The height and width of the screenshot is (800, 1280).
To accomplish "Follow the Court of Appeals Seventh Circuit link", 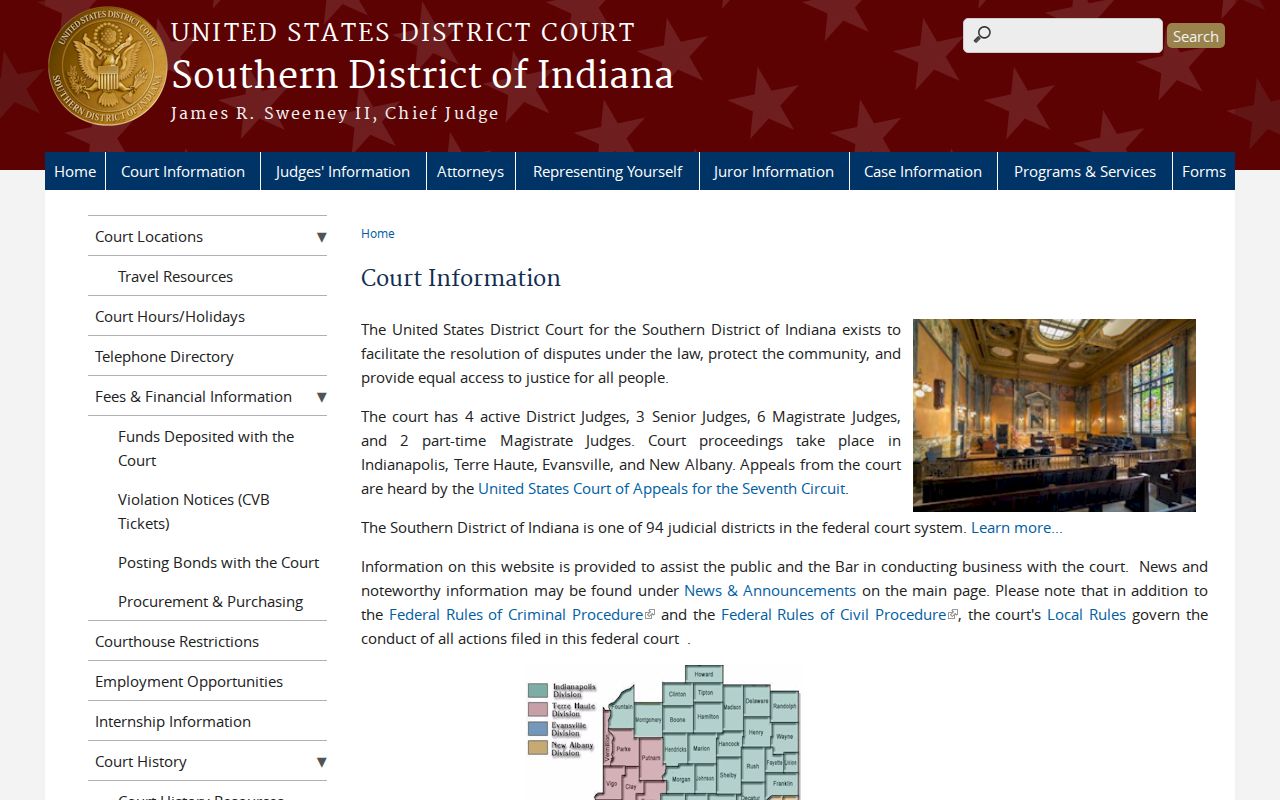I will point(662,488).
